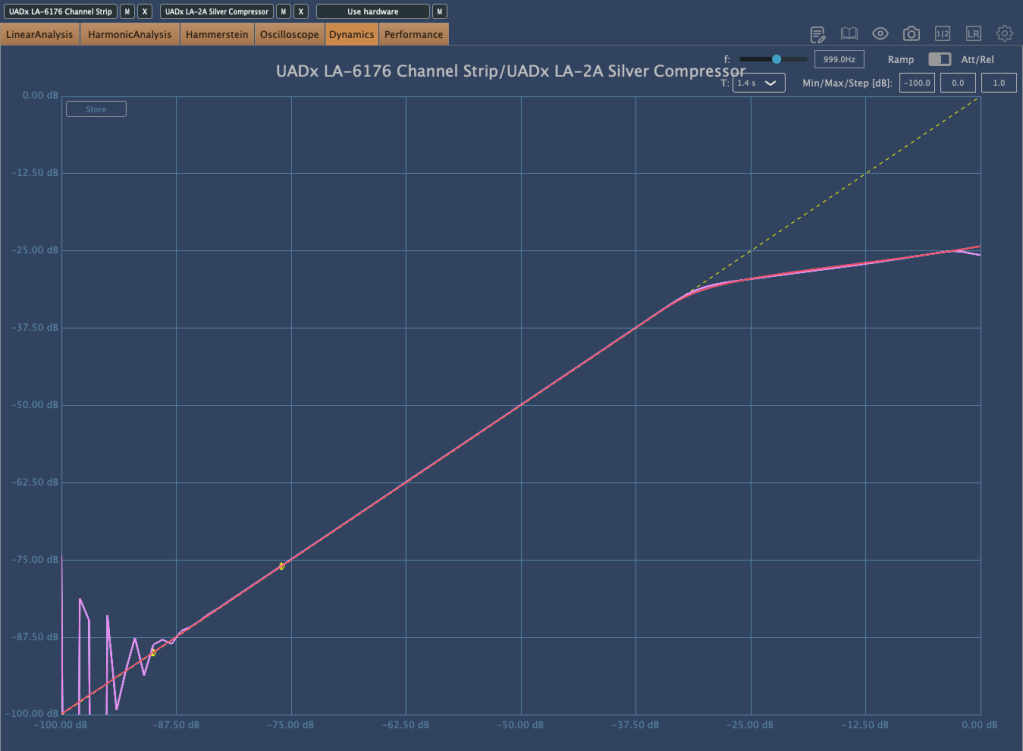Expand the T duration dropdown showing 1.4 s
The width and height of the screenshot is (1023, 751).
pyautogui.click(x=759, y=84)
